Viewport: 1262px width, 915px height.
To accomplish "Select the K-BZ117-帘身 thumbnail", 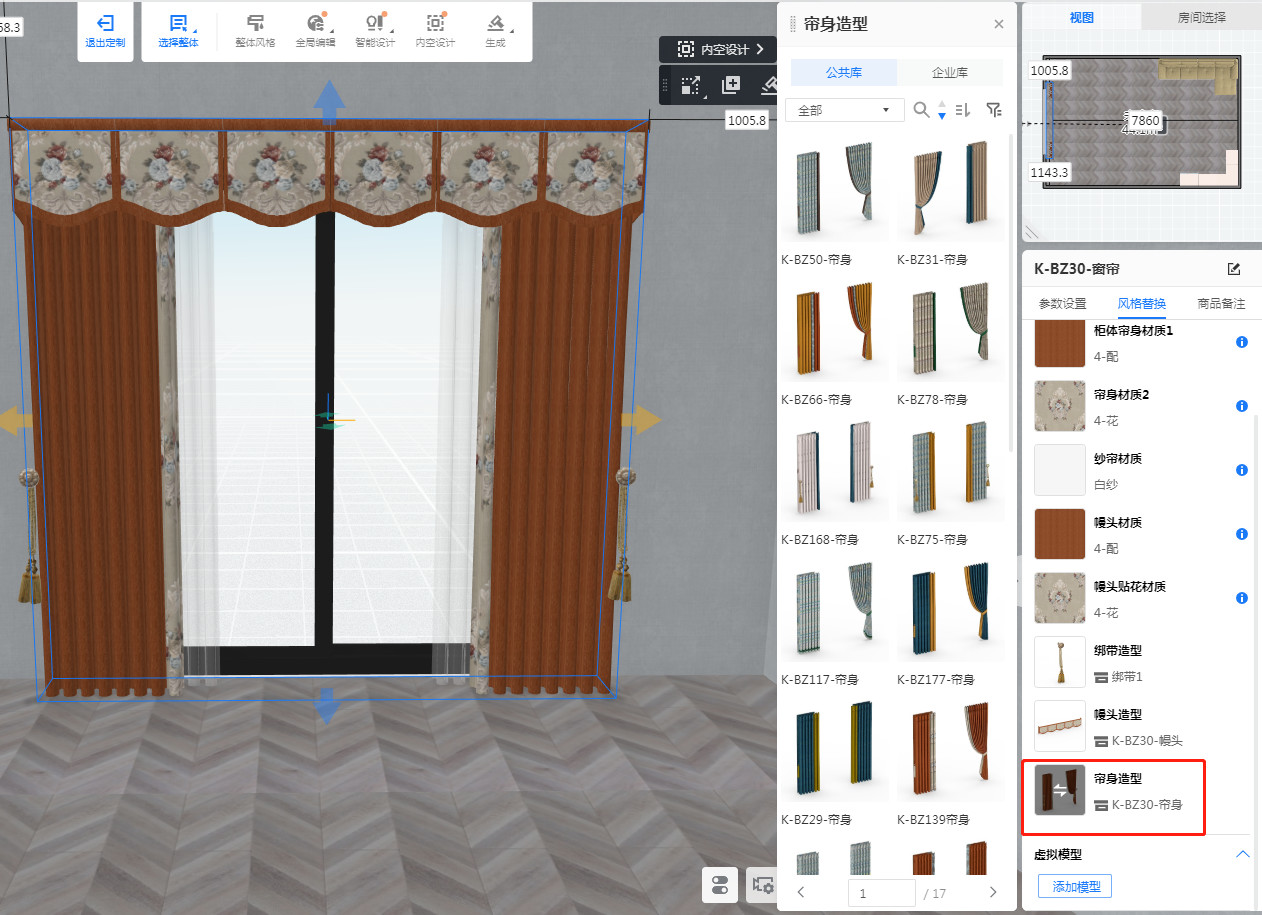I will pyautogui.click(x=834, y=606).
